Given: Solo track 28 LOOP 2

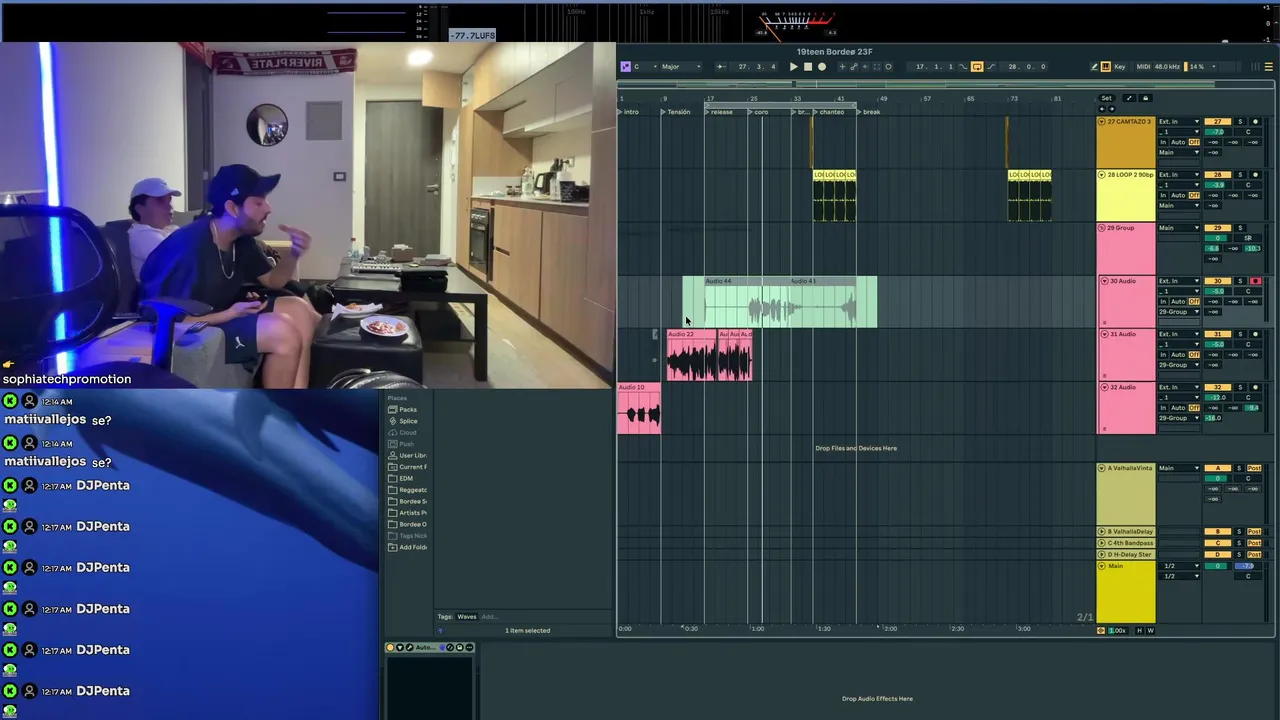Looking at the screenshot, I should [x=1241, y=175].
